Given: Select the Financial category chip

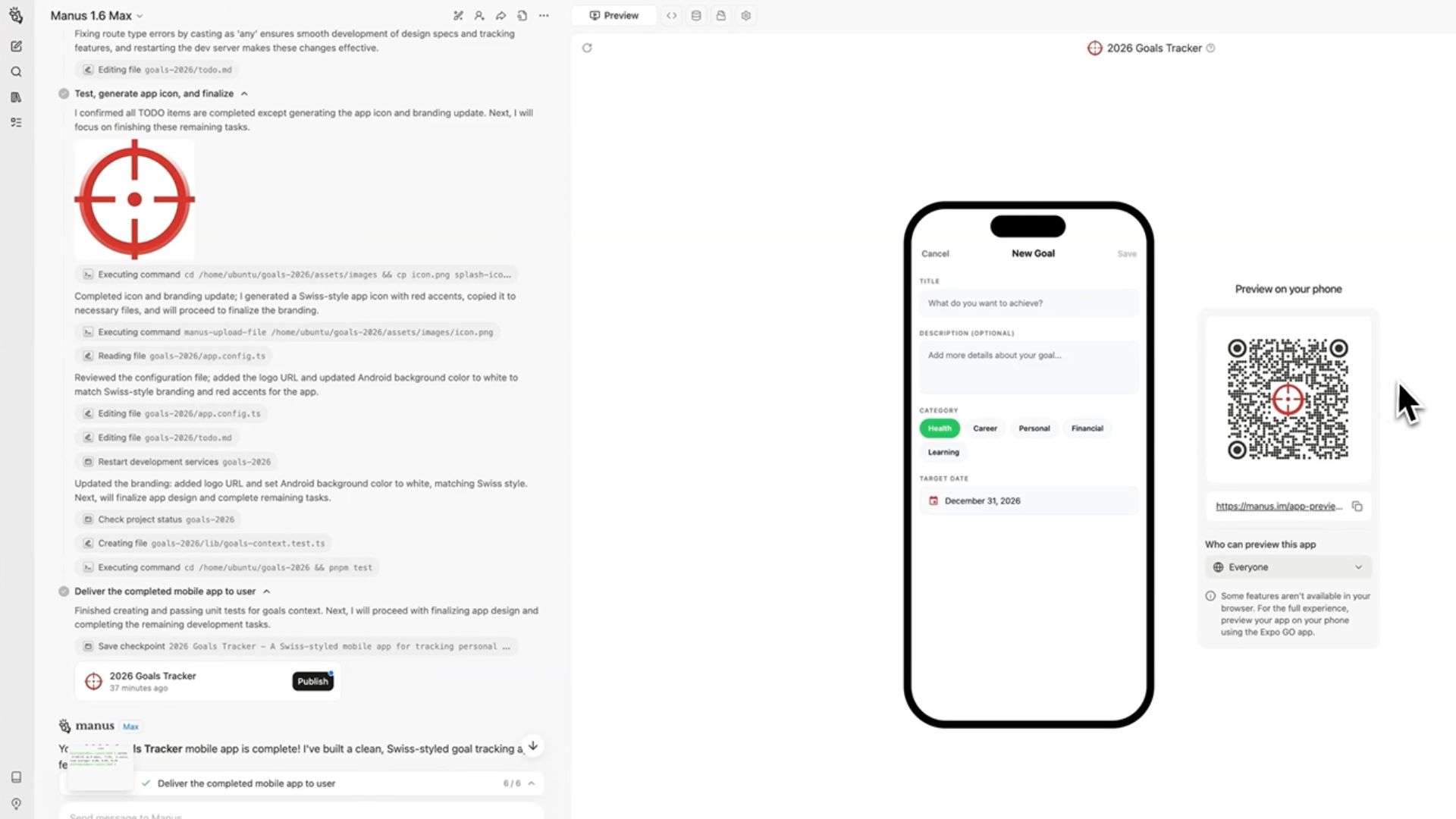Looking at the screenshot, I should 1087,428.
